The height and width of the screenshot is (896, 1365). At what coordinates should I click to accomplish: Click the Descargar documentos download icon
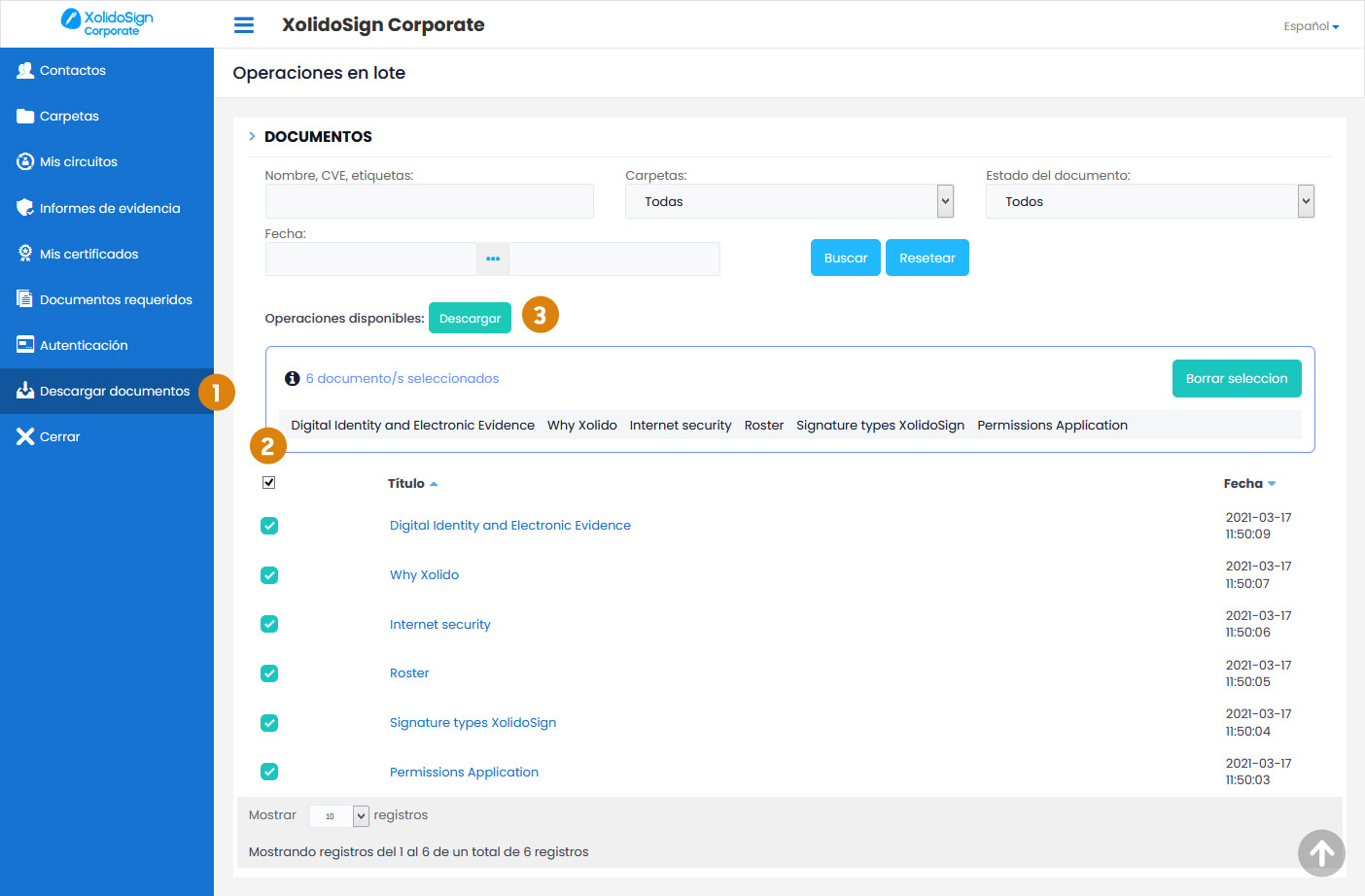pos(25,391)
